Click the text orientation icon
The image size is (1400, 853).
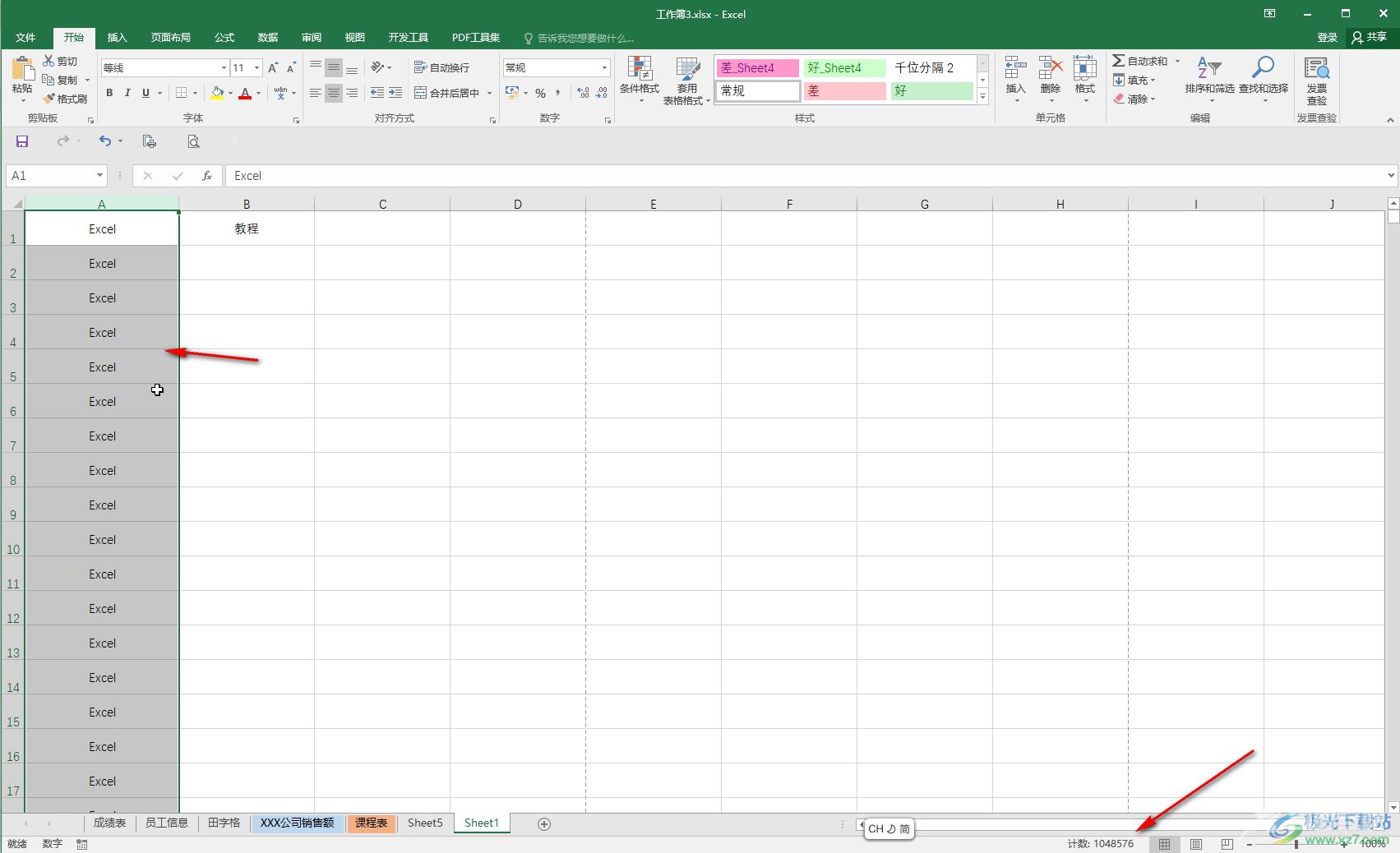[x=377, y=67]
